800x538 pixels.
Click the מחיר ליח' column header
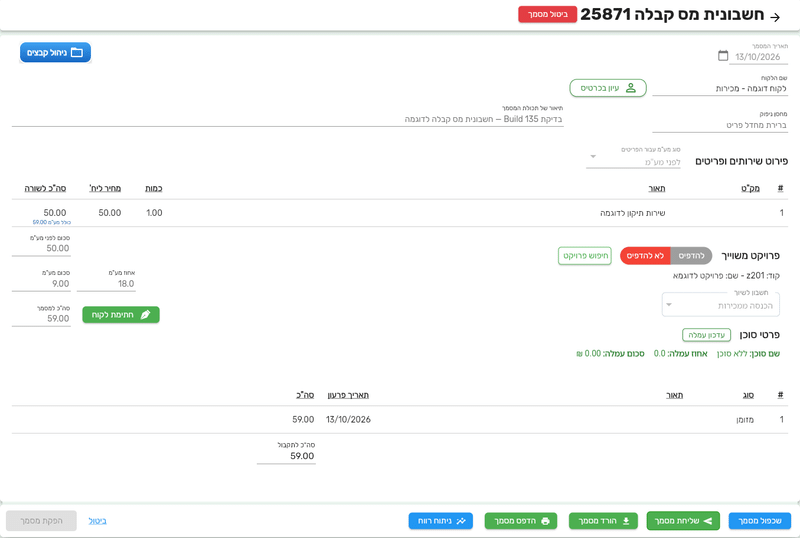coord(105,188)
